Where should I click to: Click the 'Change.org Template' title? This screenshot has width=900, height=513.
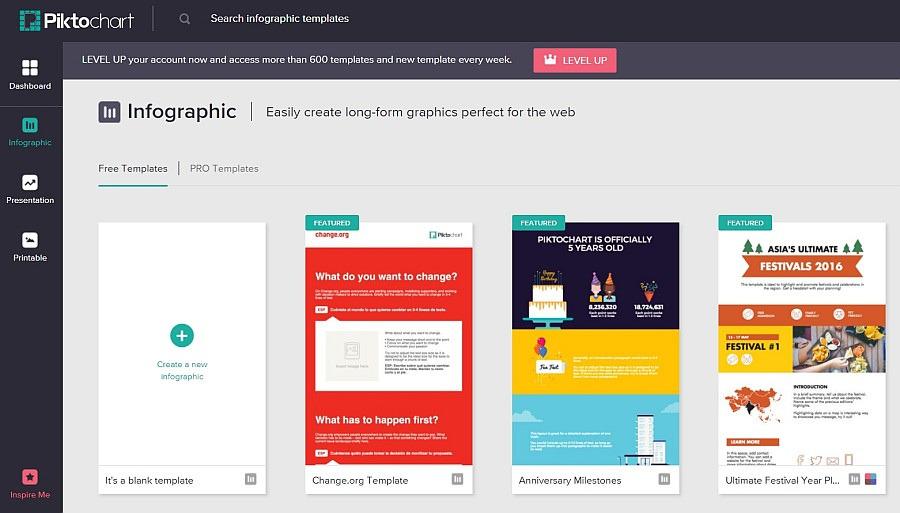point(360,480)
